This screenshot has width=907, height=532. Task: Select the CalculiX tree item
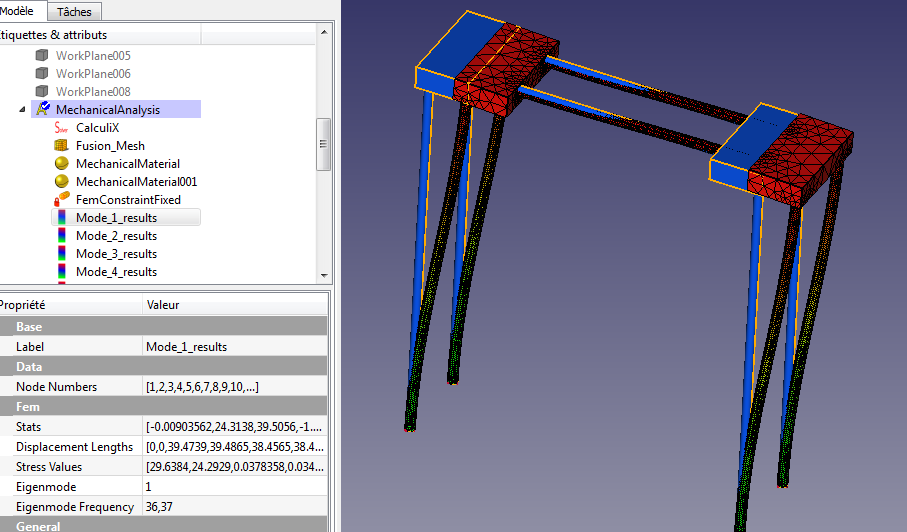(97, 127)
